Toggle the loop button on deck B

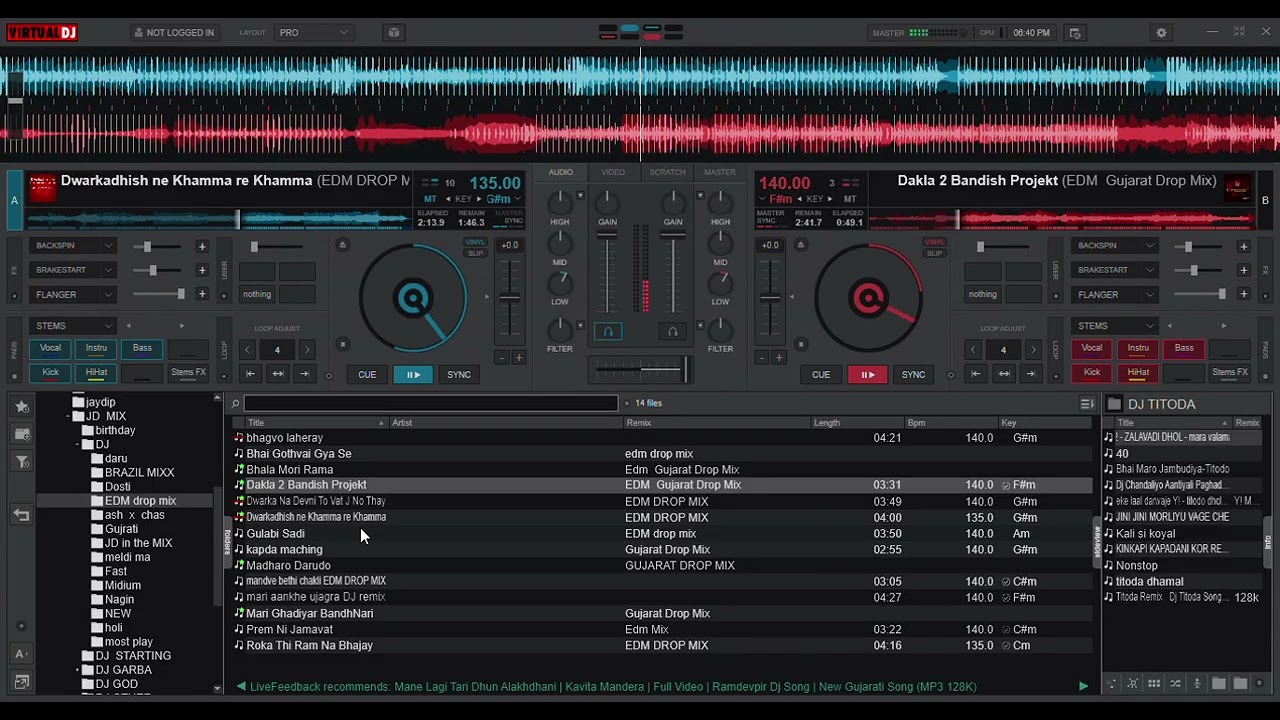pyautogui.click(x=1003, y=350)
